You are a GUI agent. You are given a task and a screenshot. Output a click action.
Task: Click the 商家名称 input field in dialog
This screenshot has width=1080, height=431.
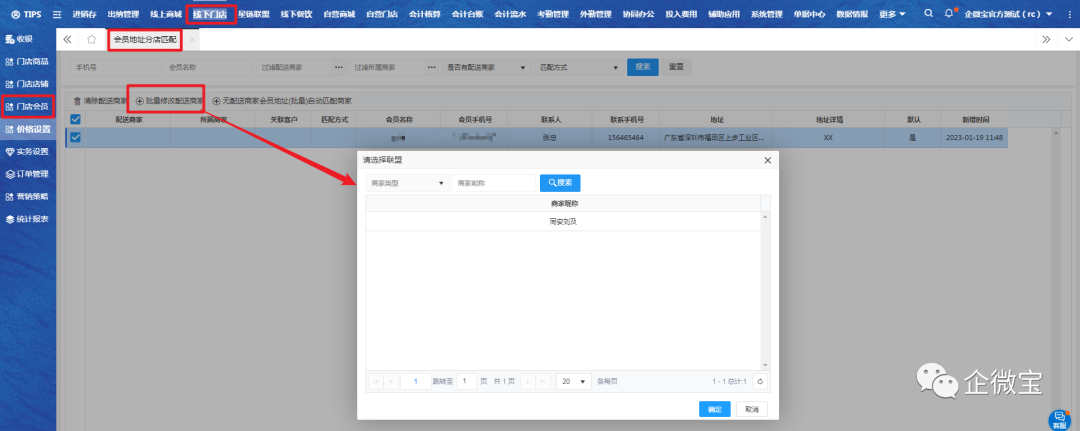pyautogui.click(x=493, y=183)
